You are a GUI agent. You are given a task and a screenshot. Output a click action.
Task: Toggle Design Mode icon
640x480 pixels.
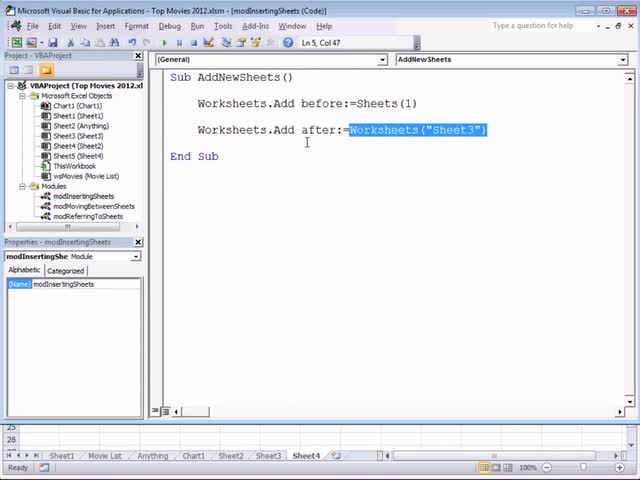point(209,42)
